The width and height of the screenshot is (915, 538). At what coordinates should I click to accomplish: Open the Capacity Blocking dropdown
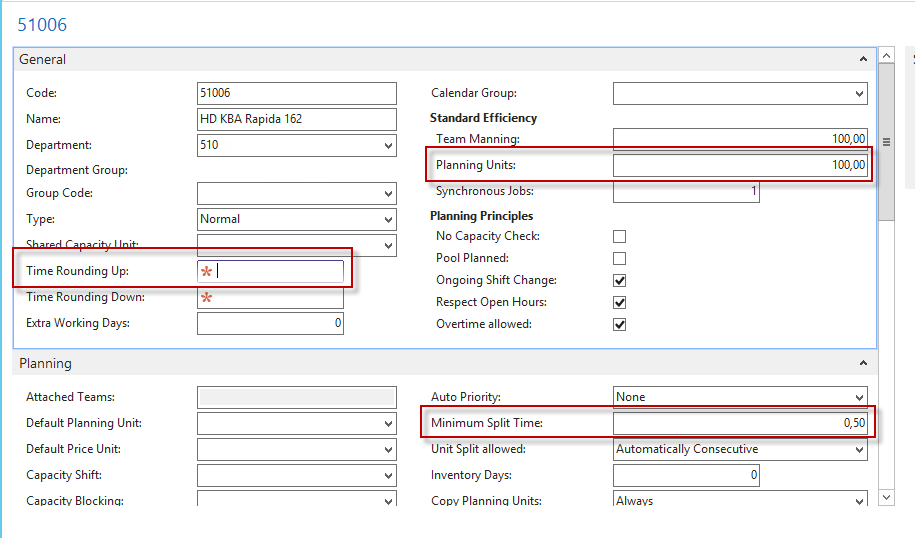point(388,500)
